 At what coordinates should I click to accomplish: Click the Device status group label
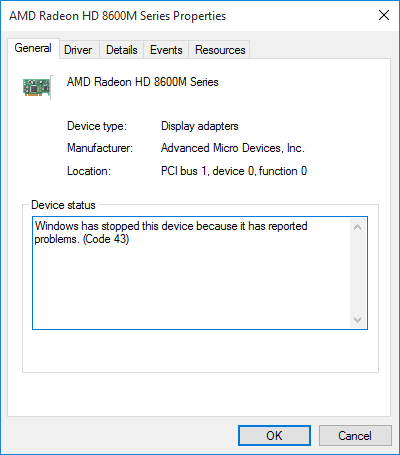point(63,205)
